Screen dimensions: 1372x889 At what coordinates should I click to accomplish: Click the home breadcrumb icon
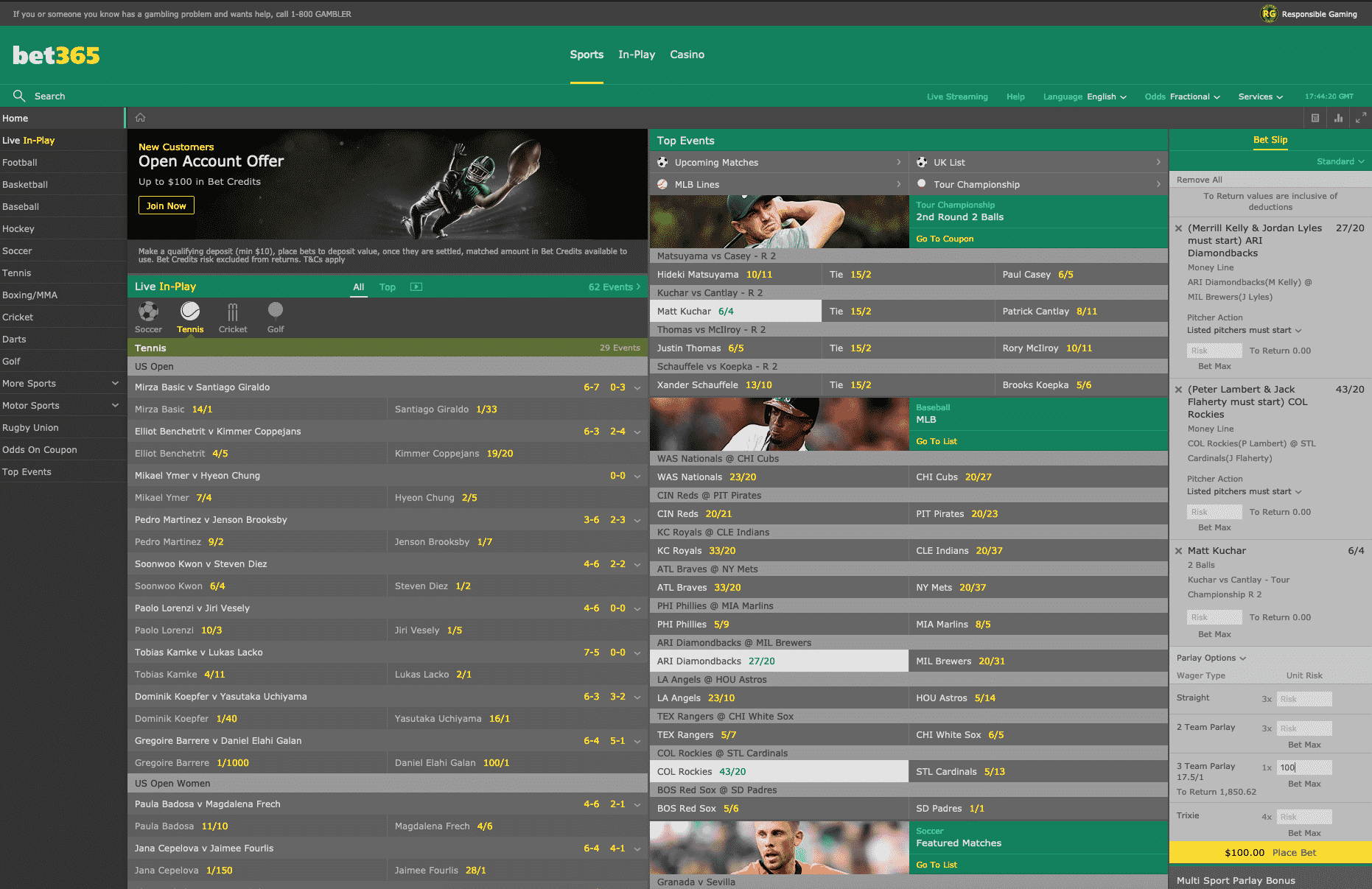click(x=140, y=118)
